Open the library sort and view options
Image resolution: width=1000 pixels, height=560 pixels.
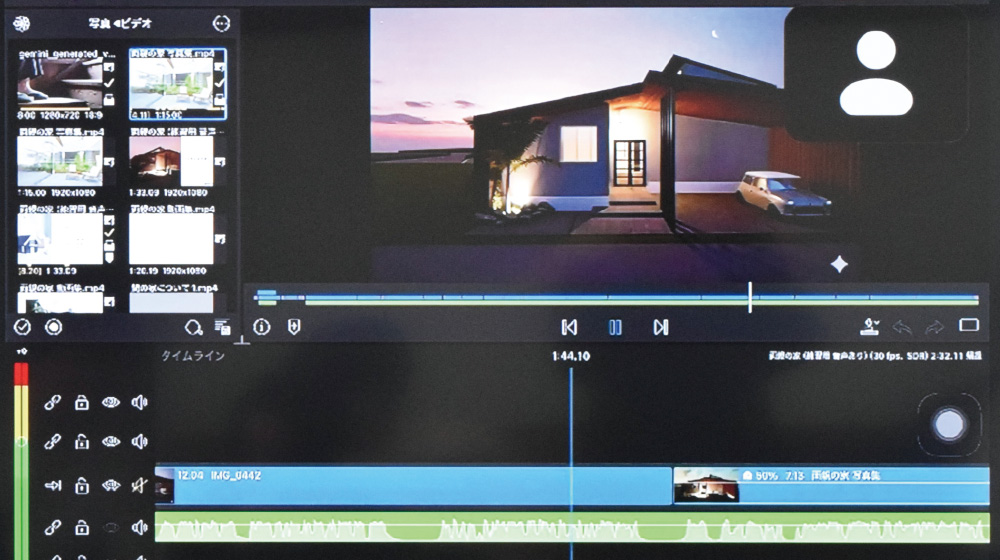(222, 327)
